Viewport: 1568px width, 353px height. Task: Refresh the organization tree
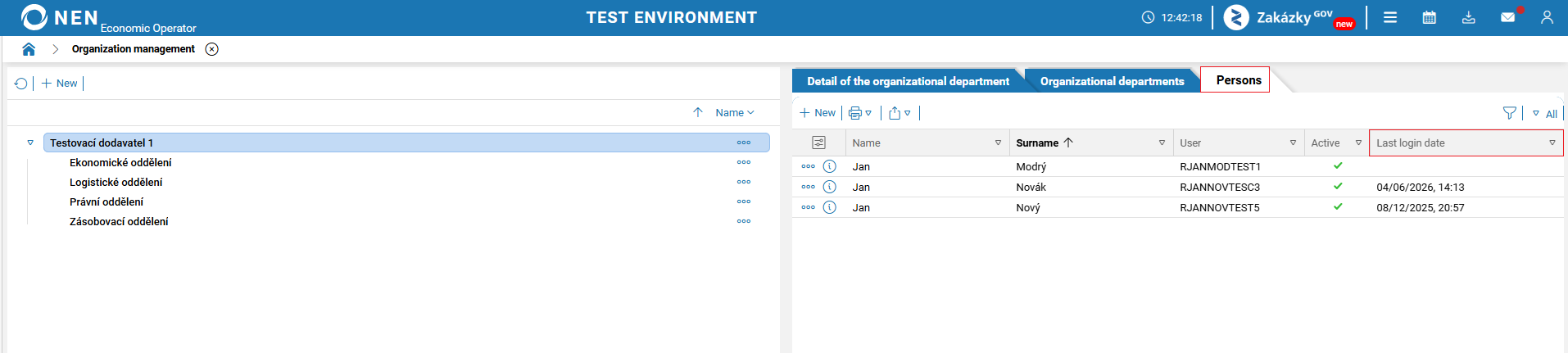click(21, 84)
